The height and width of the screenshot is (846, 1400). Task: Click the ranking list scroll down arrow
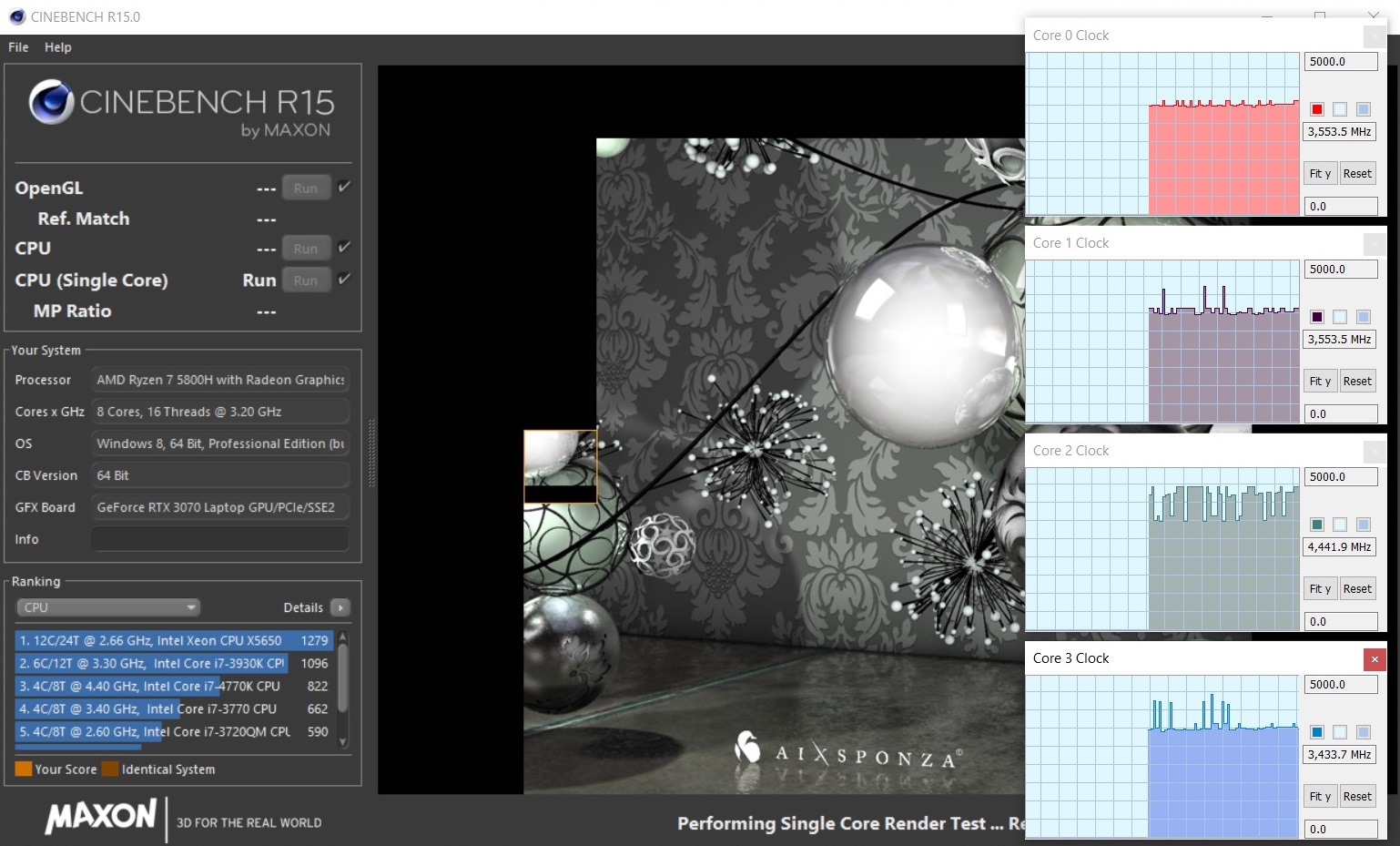pyautogui.click(x=343, y=742)
